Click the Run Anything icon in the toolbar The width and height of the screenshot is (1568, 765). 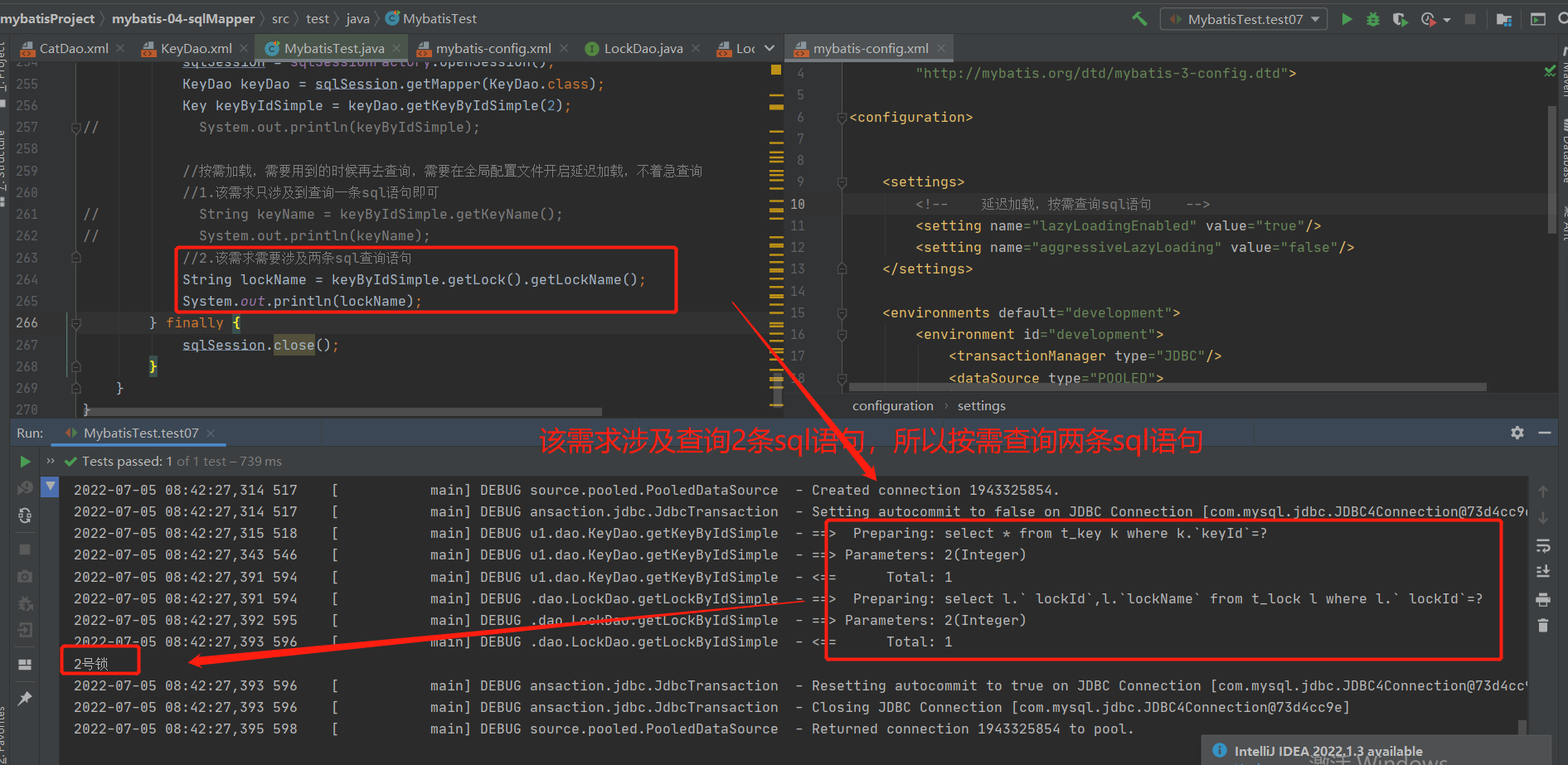(1538, 18)
